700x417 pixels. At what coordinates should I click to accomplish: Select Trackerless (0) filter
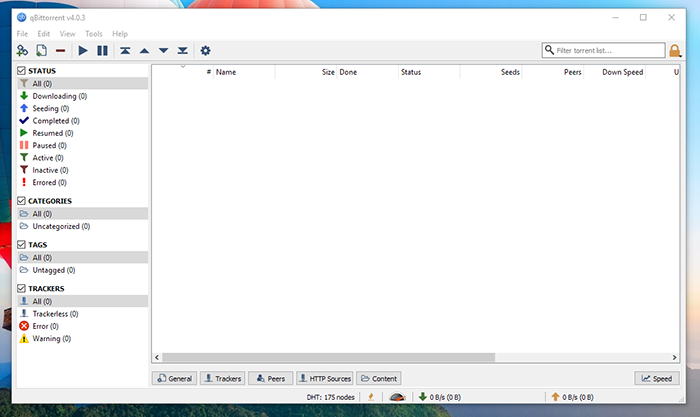[83, 314]
